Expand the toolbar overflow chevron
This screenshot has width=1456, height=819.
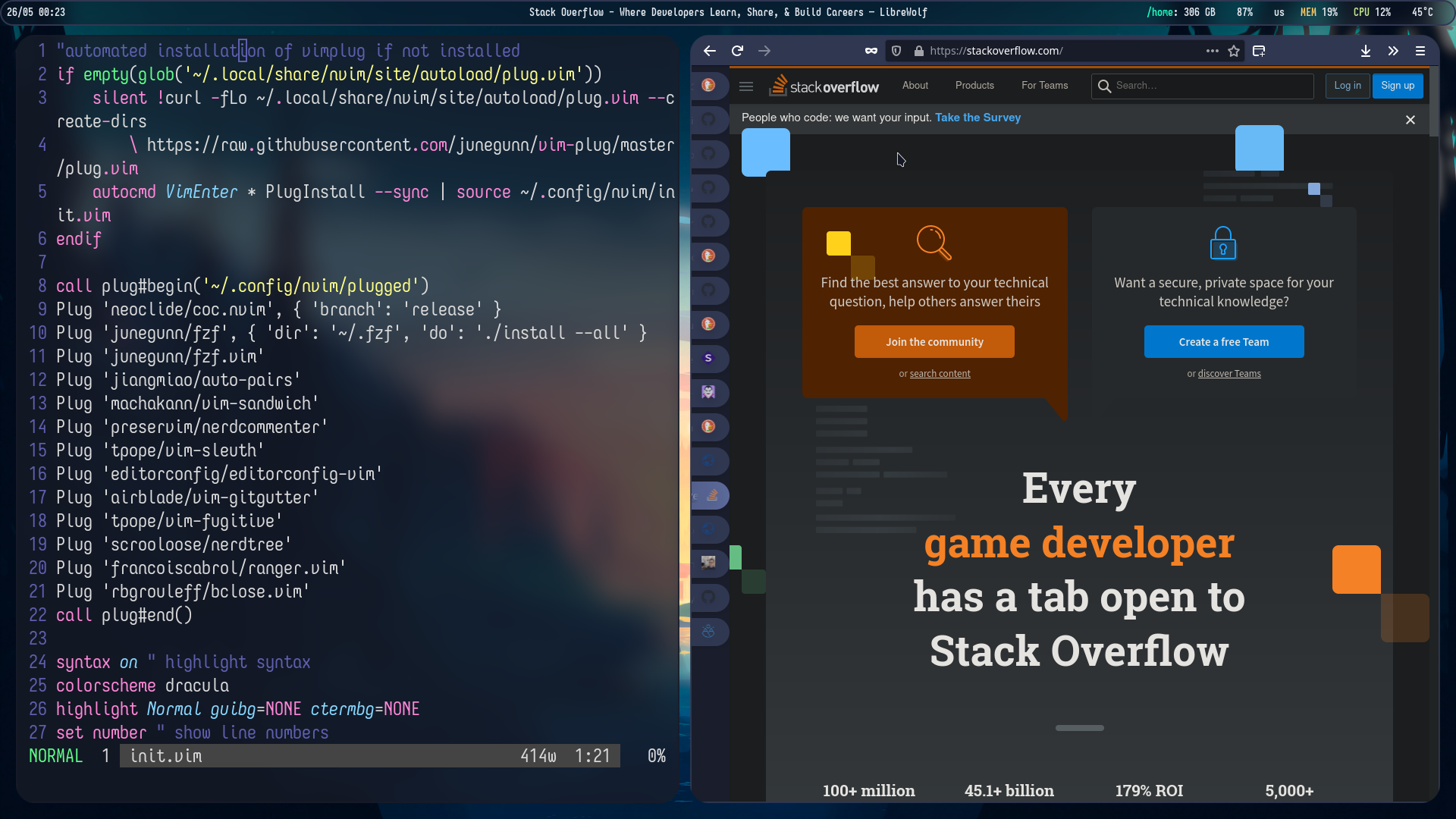(x=1393, y=51)
